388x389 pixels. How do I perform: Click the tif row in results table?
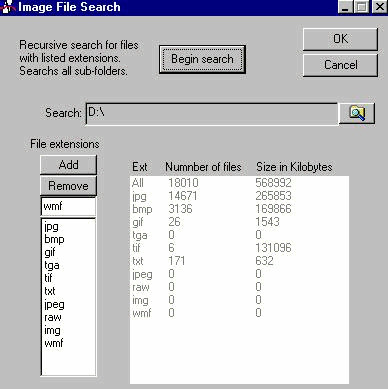point(239,248)
